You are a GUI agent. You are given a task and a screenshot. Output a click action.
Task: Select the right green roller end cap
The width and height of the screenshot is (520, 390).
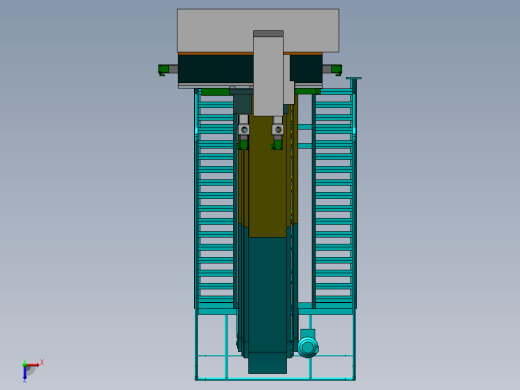[x=337, y=70]
